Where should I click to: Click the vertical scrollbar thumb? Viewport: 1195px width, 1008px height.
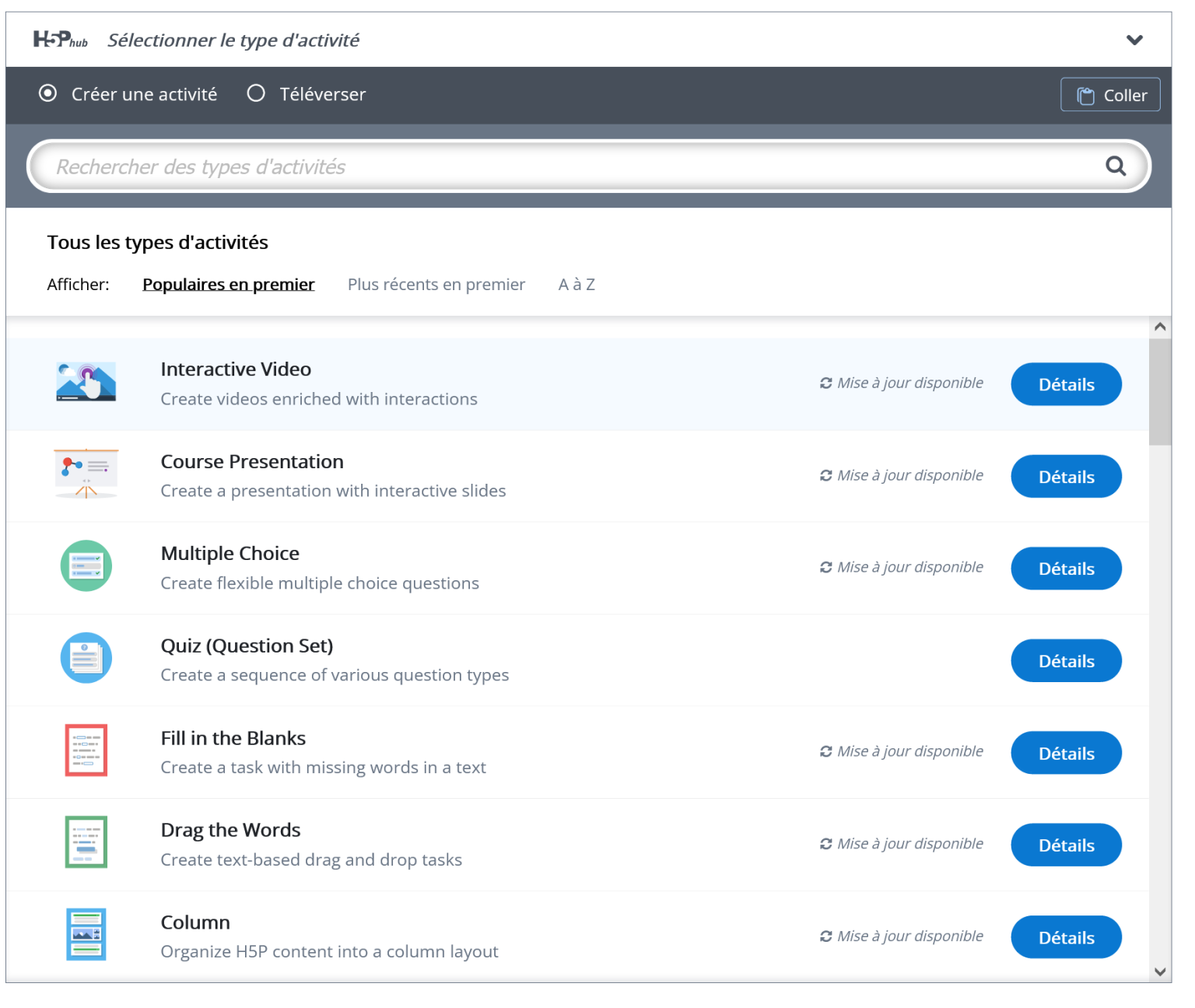click(x=1160, y=391)
